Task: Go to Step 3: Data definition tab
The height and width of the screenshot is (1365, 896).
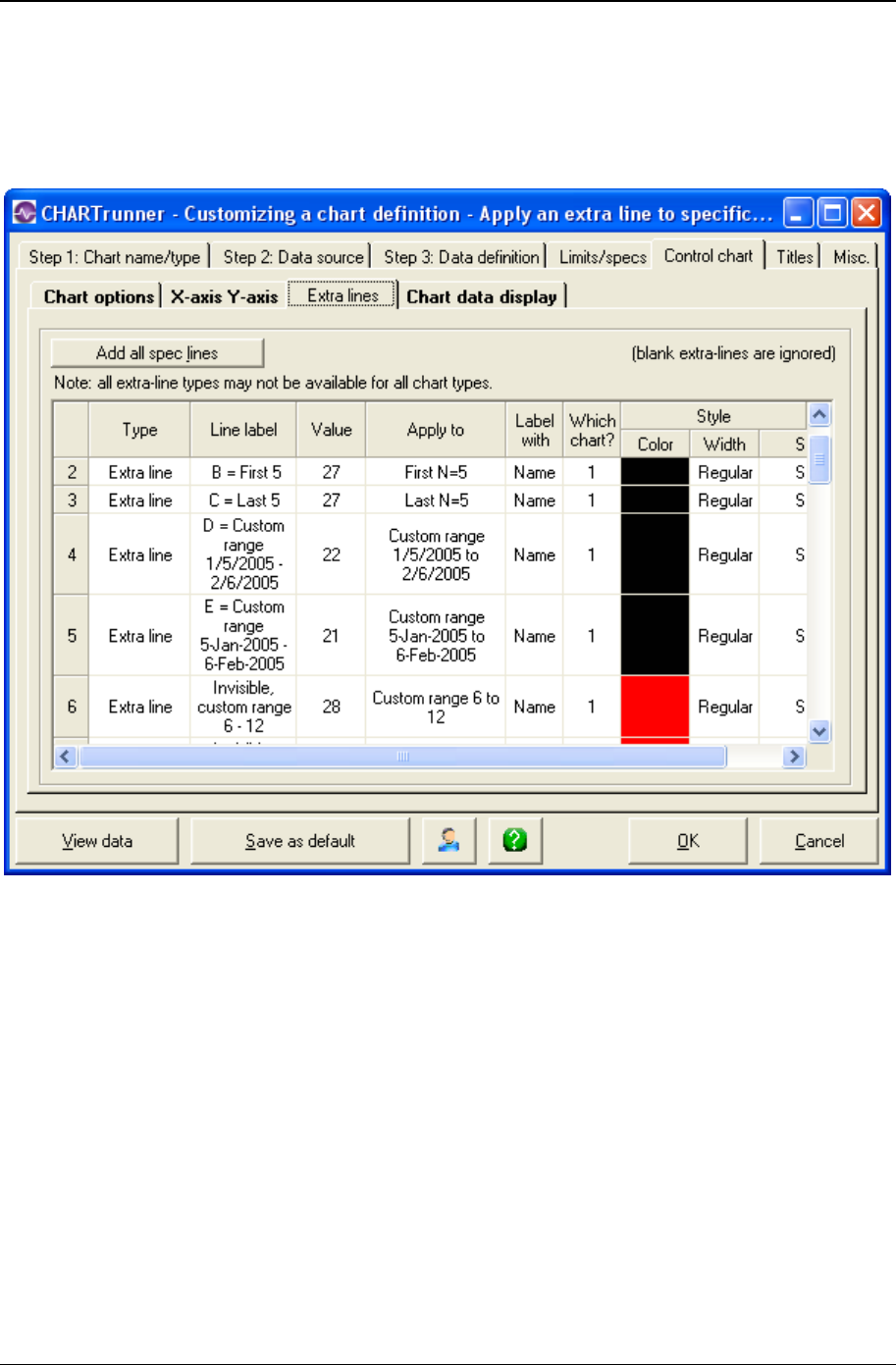Action: pos(461,257)
